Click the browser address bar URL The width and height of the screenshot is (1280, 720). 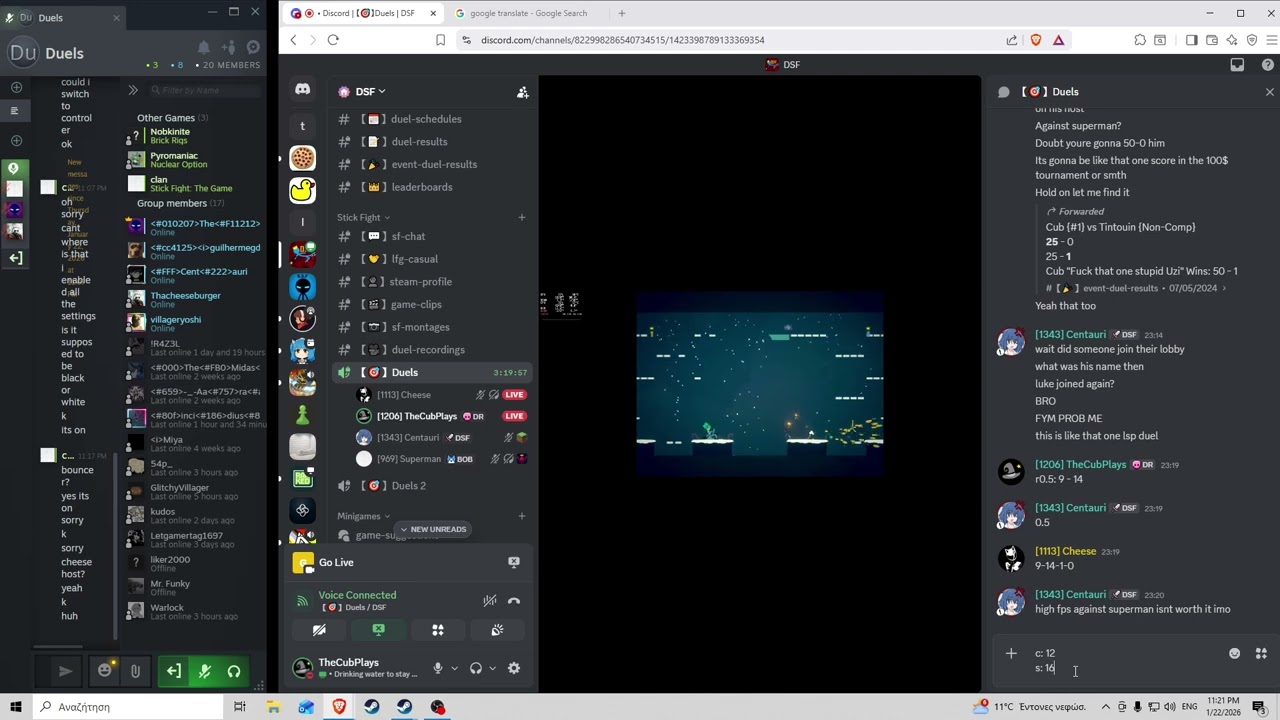tap(623, 40)
